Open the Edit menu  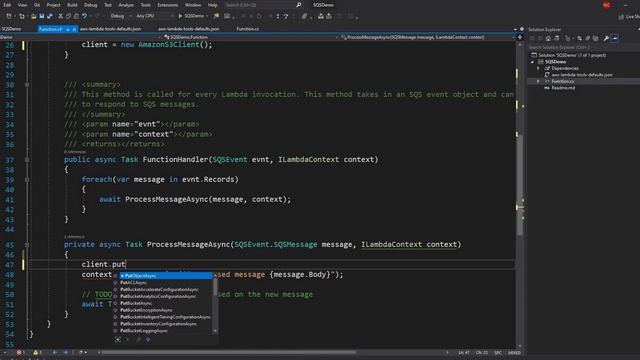[7, 5]
